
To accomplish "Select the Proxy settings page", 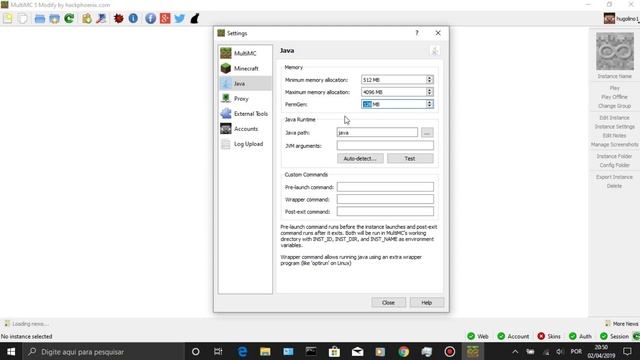I will (245, 98).
